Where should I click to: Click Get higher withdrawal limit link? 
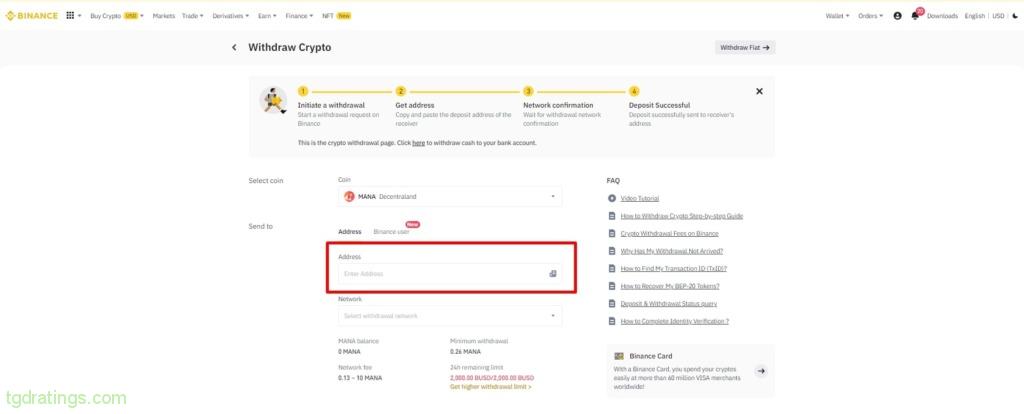point(490,387)
